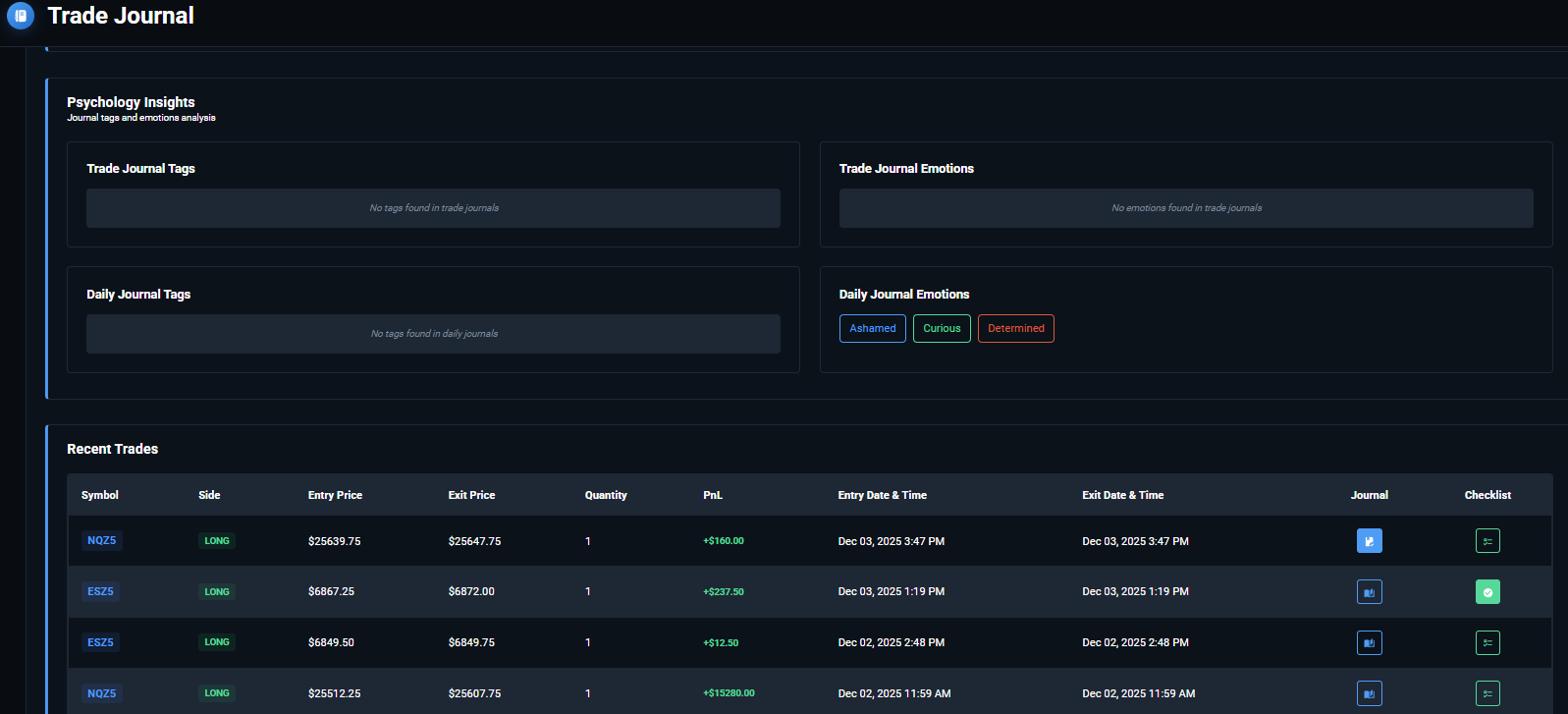Image resolution: width=1568 pixels, height=714 pixels.
Task: Open journal for the +$15280.00 NQZ5 trade
Action: click(1369, 693)
